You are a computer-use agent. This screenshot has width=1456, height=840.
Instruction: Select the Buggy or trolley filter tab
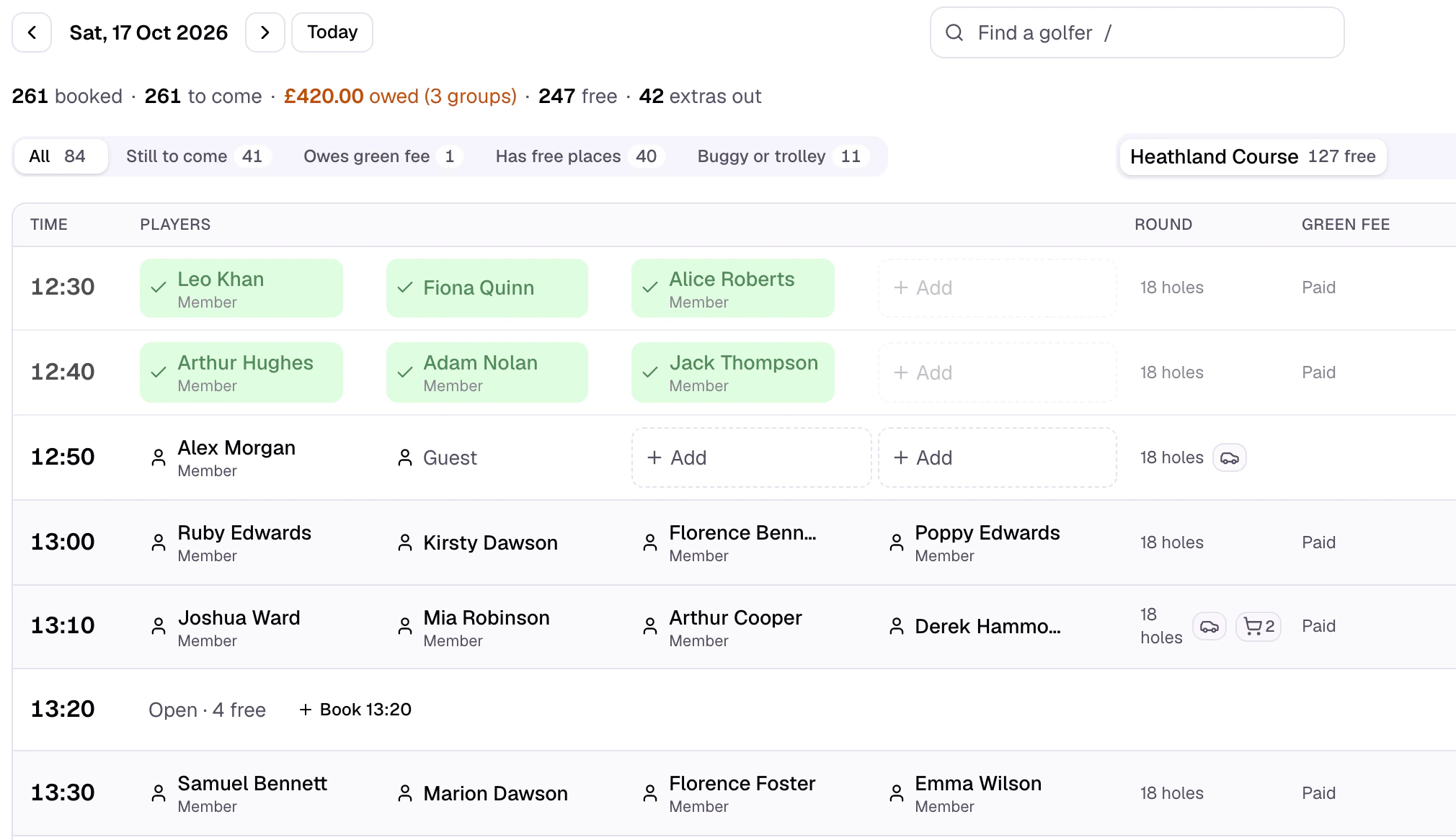pyautogui.click(x=783, y=157)
